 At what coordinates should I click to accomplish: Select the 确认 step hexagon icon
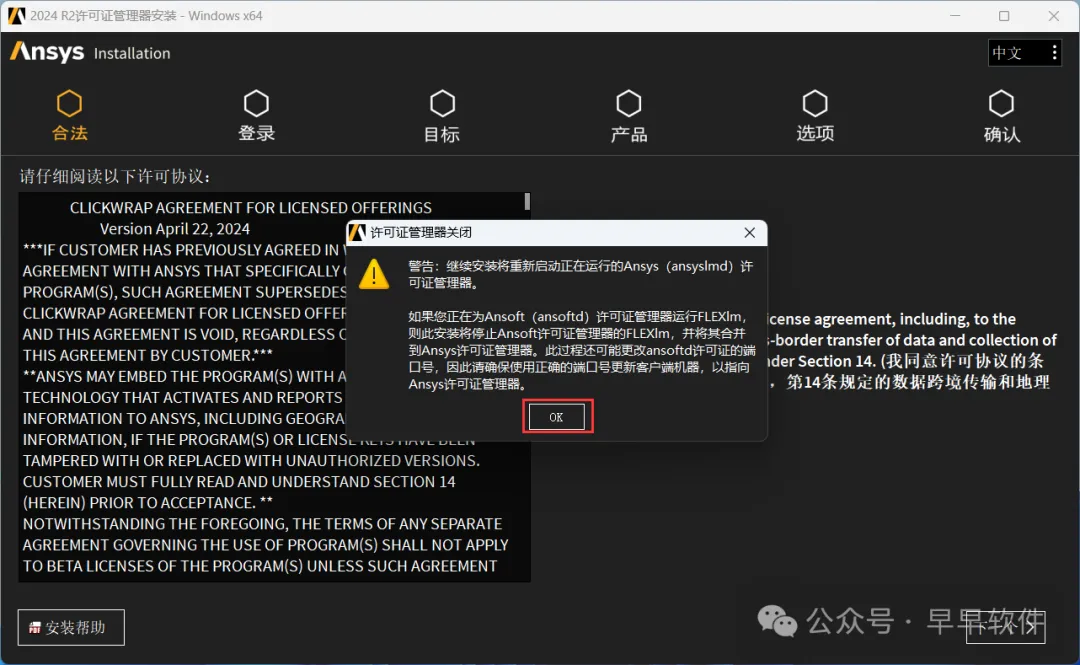1001,104
